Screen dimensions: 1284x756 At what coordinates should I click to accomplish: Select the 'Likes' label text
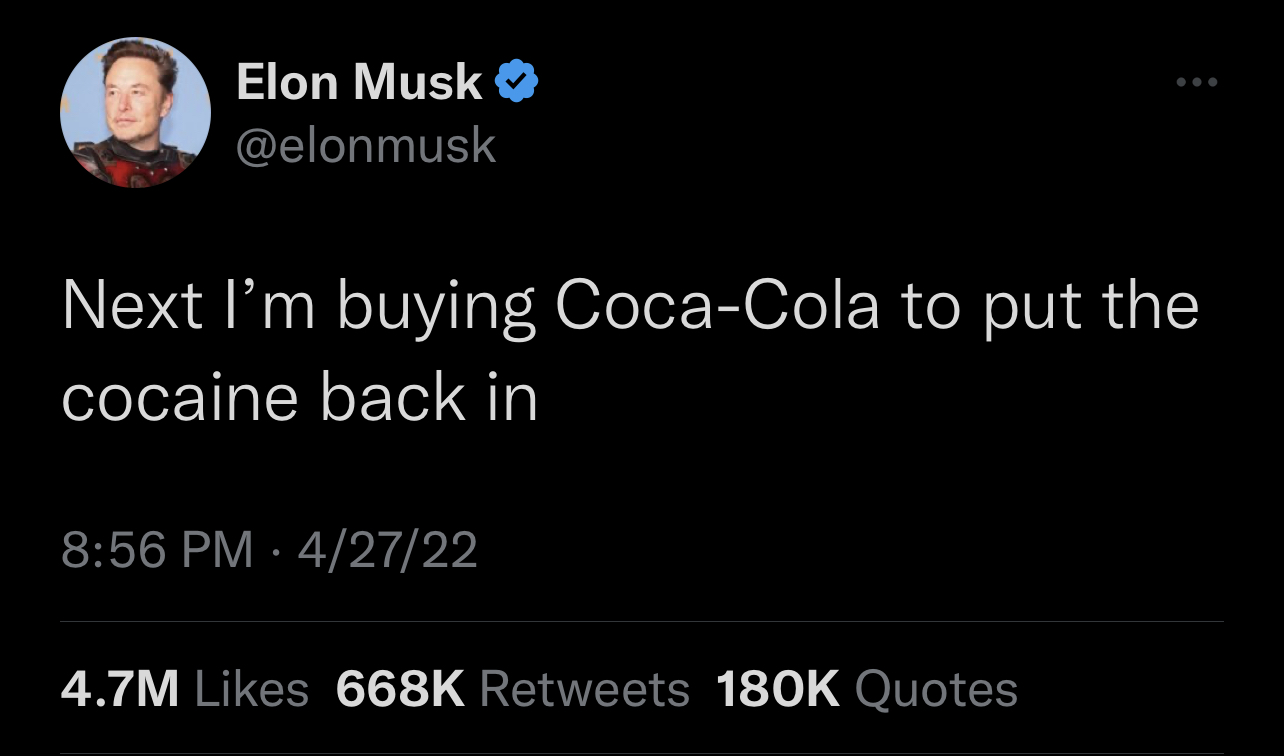click(252, 689)
